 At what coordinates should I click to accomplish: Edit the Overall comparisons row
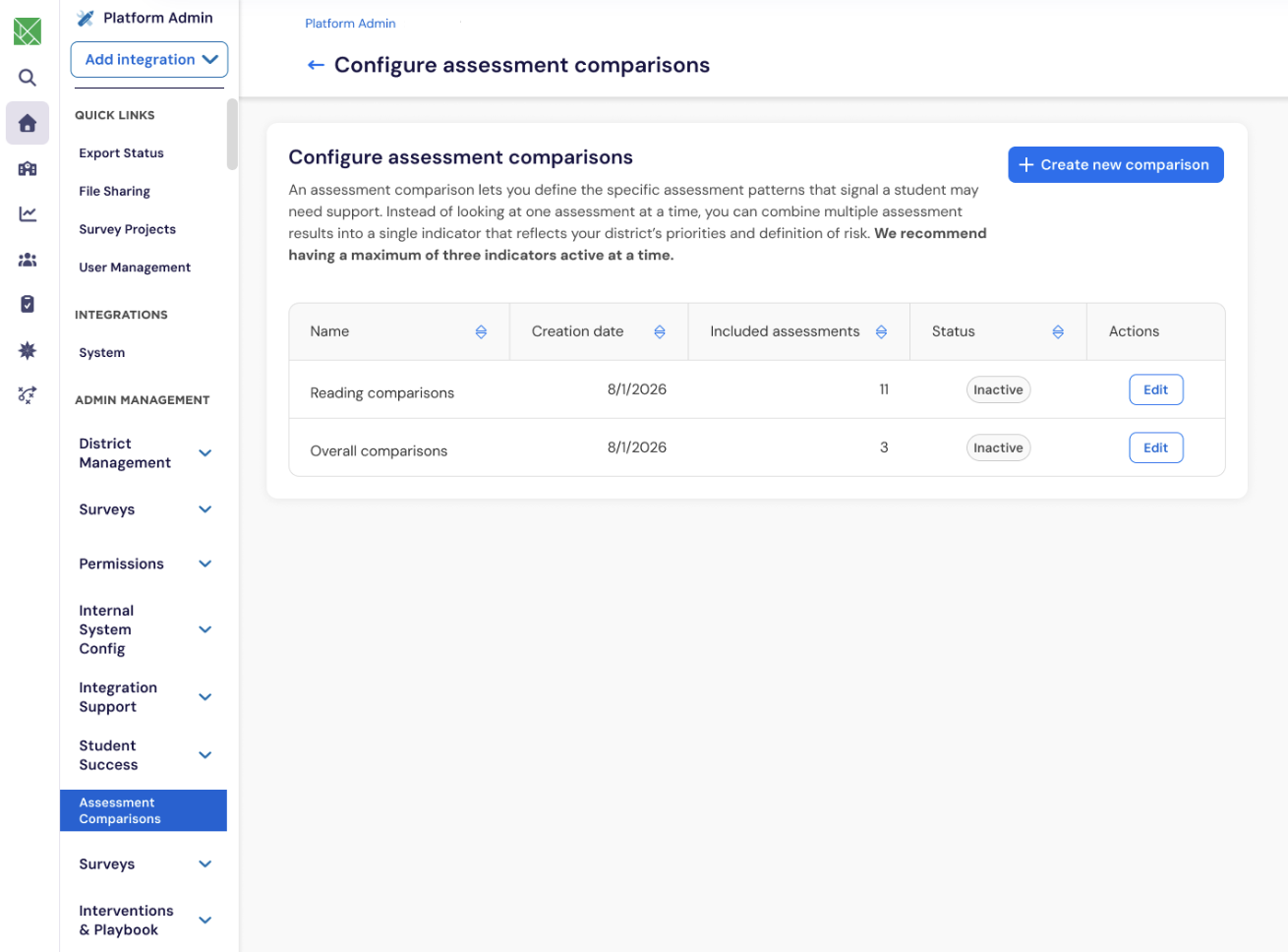[x=1156, y=447]
